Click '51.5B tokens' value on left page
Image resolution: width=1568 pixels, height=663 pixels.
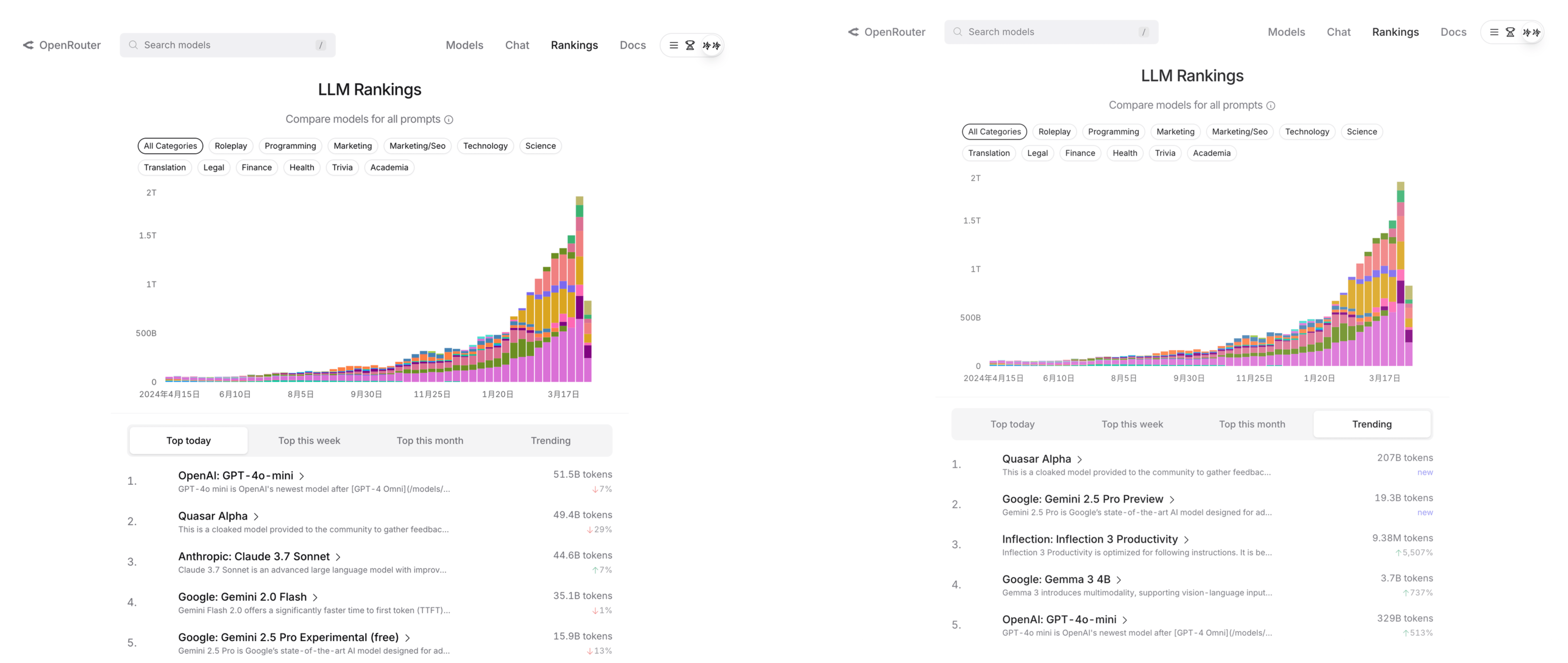click(583, 474)
